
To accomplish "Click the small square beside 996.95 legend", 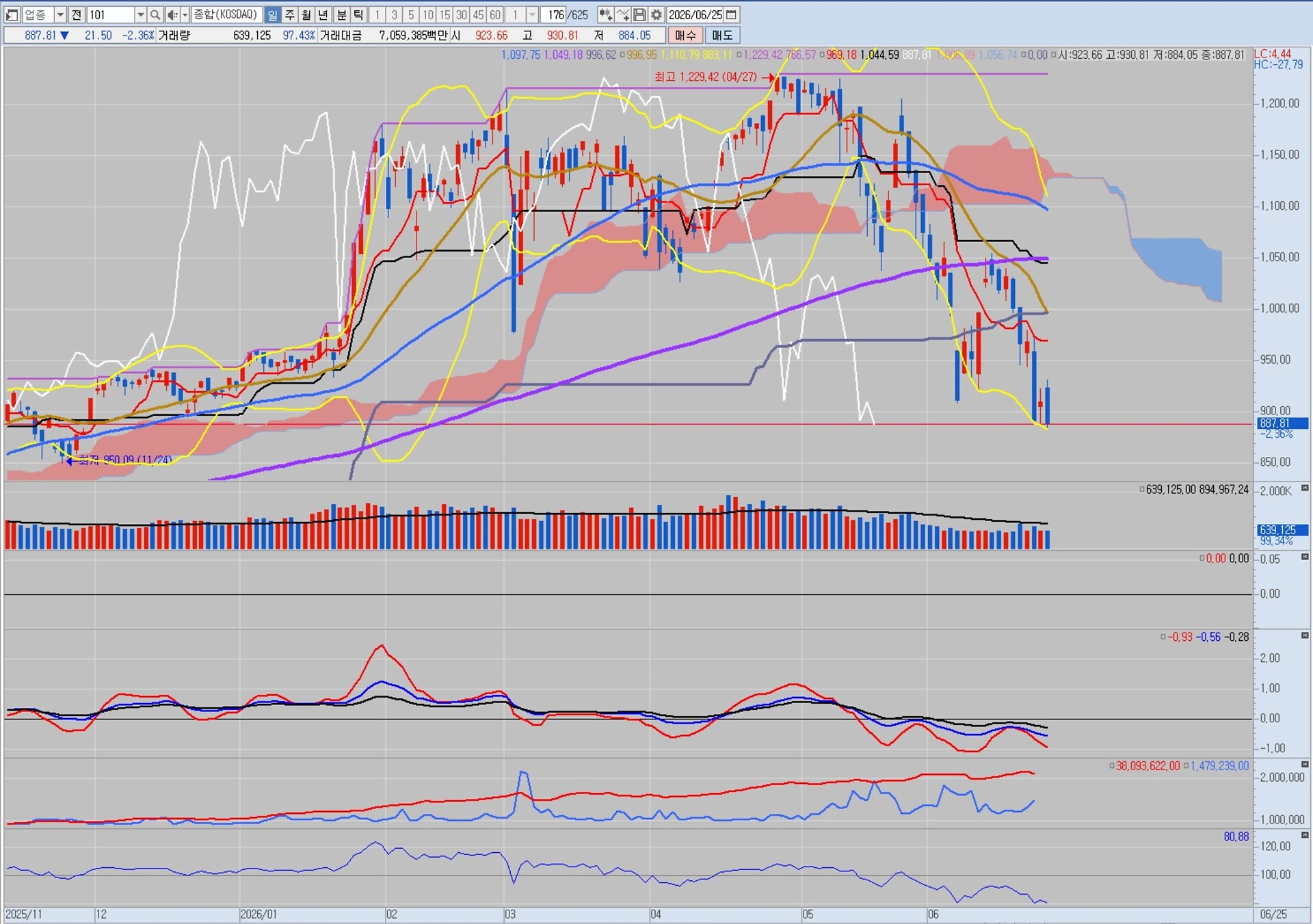I will (x=622, y=55).
